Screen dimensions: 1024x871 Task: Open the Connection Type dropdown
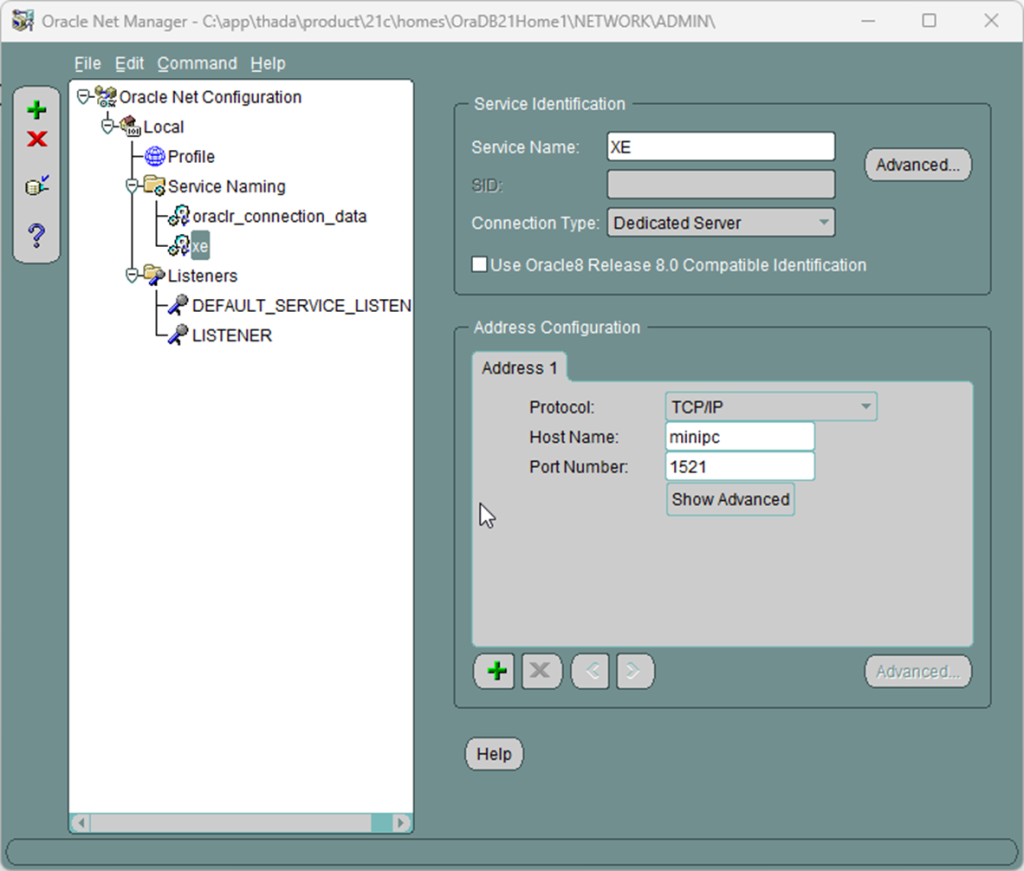pyautogui.click(x=721, y=223)
